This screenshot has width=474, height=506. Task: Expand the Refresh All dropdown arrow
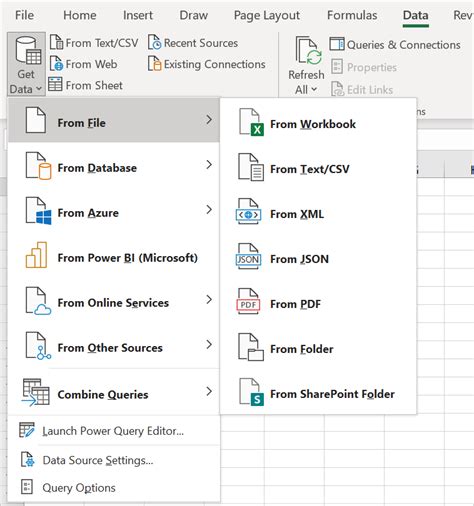coord(314,89)
